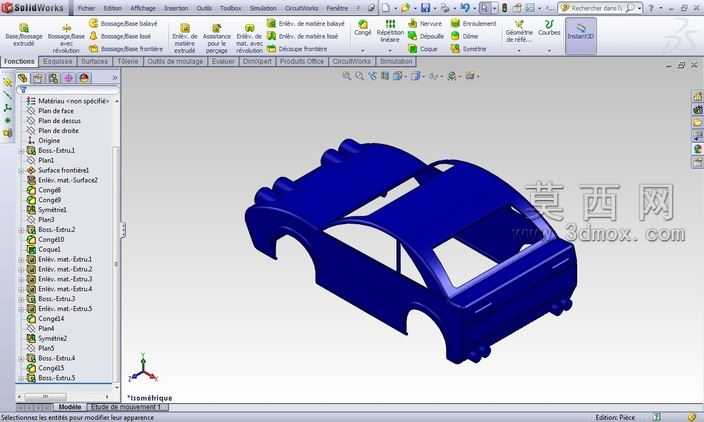Screen dimensions: 704x422
Task: Open the Insertion menu
Action: [x=176, y=8]
